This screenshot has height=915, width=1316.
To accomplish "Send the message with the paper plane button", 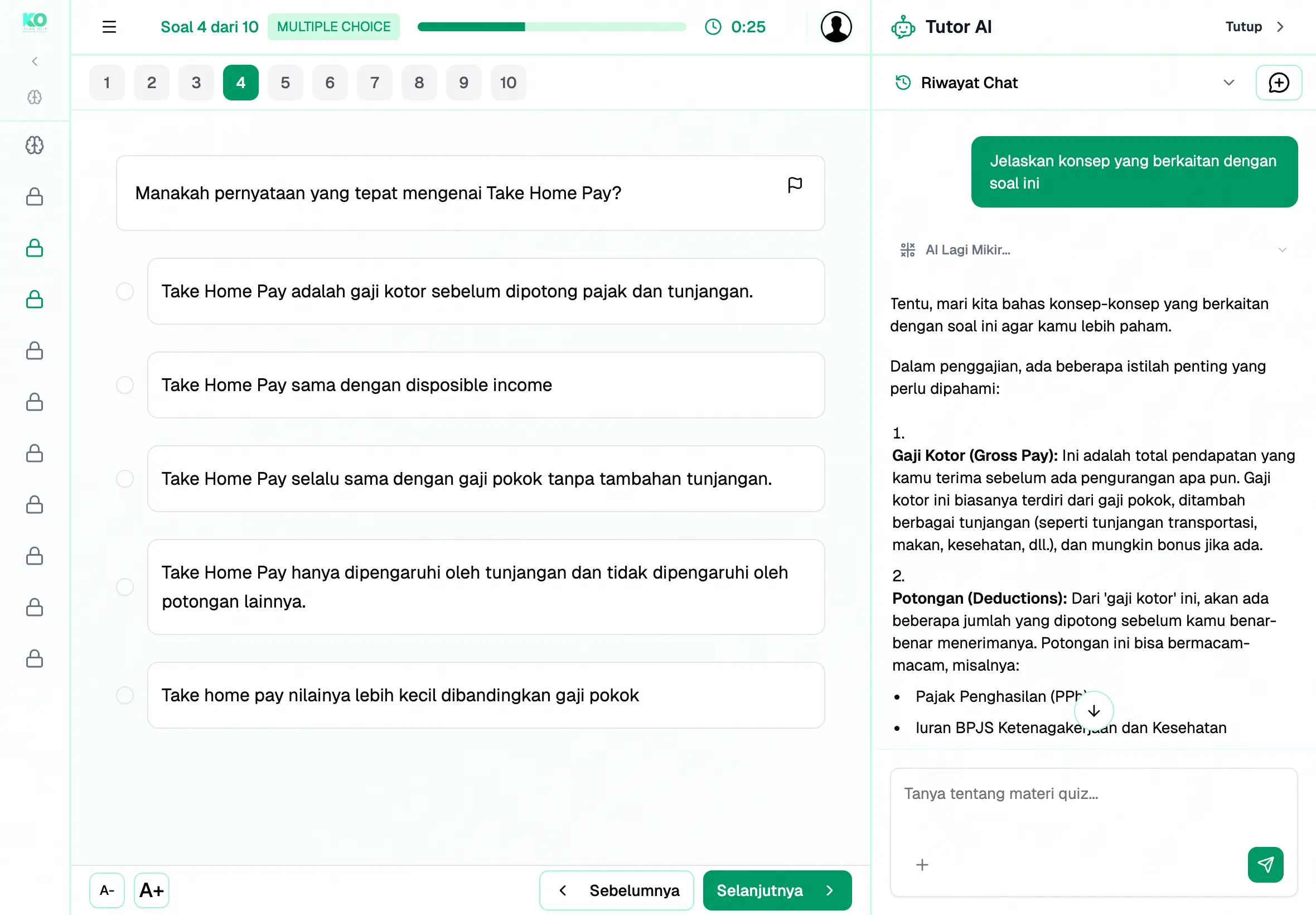I will tap(1265, 864).
